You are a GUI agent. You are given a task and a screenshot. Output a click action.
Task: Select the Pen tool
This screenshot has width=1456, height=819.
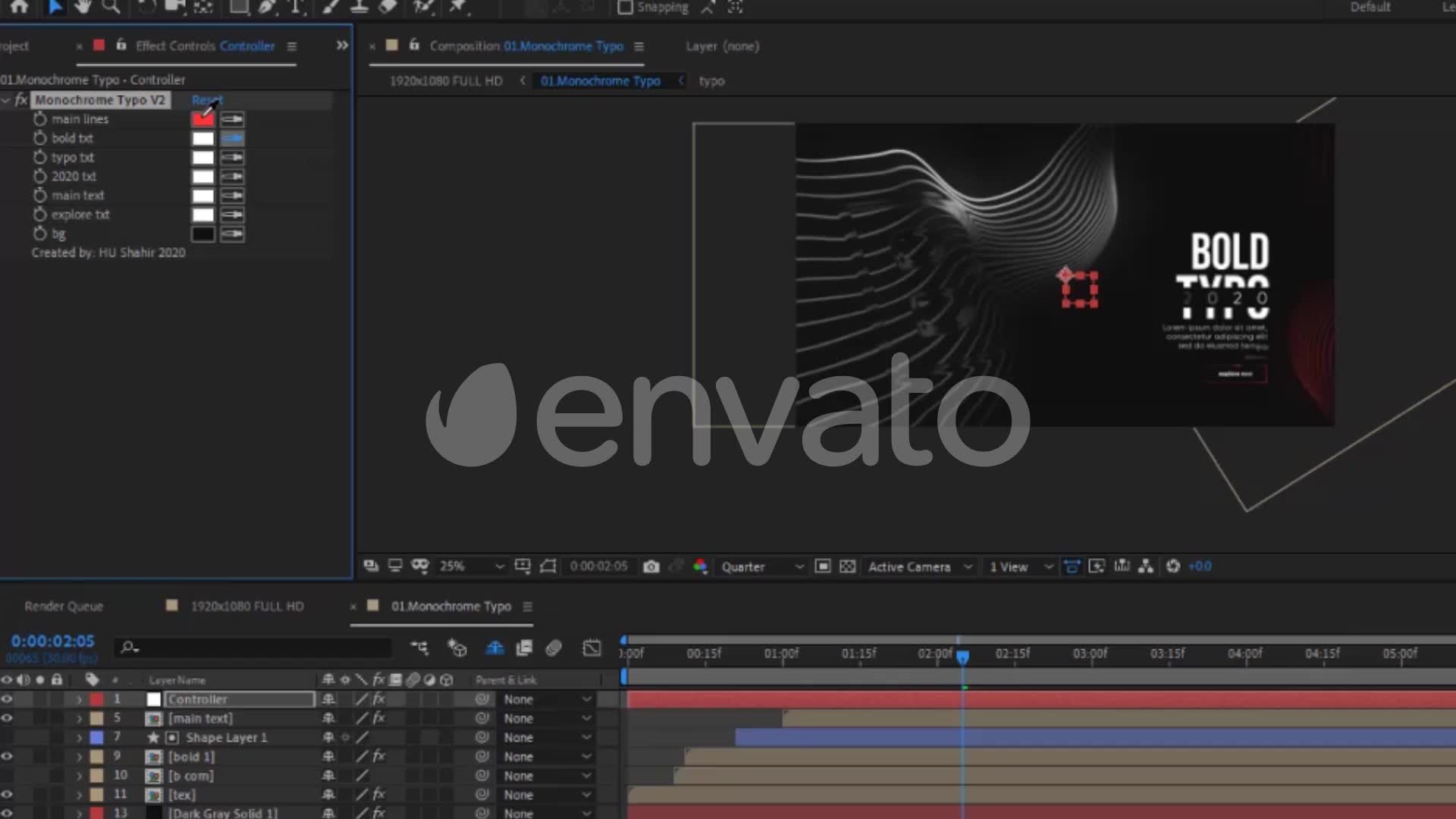click(267, 7)
